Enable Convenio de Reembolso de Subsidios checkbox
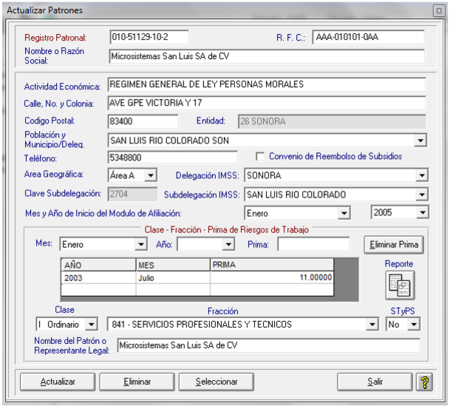 pos(260,156)
